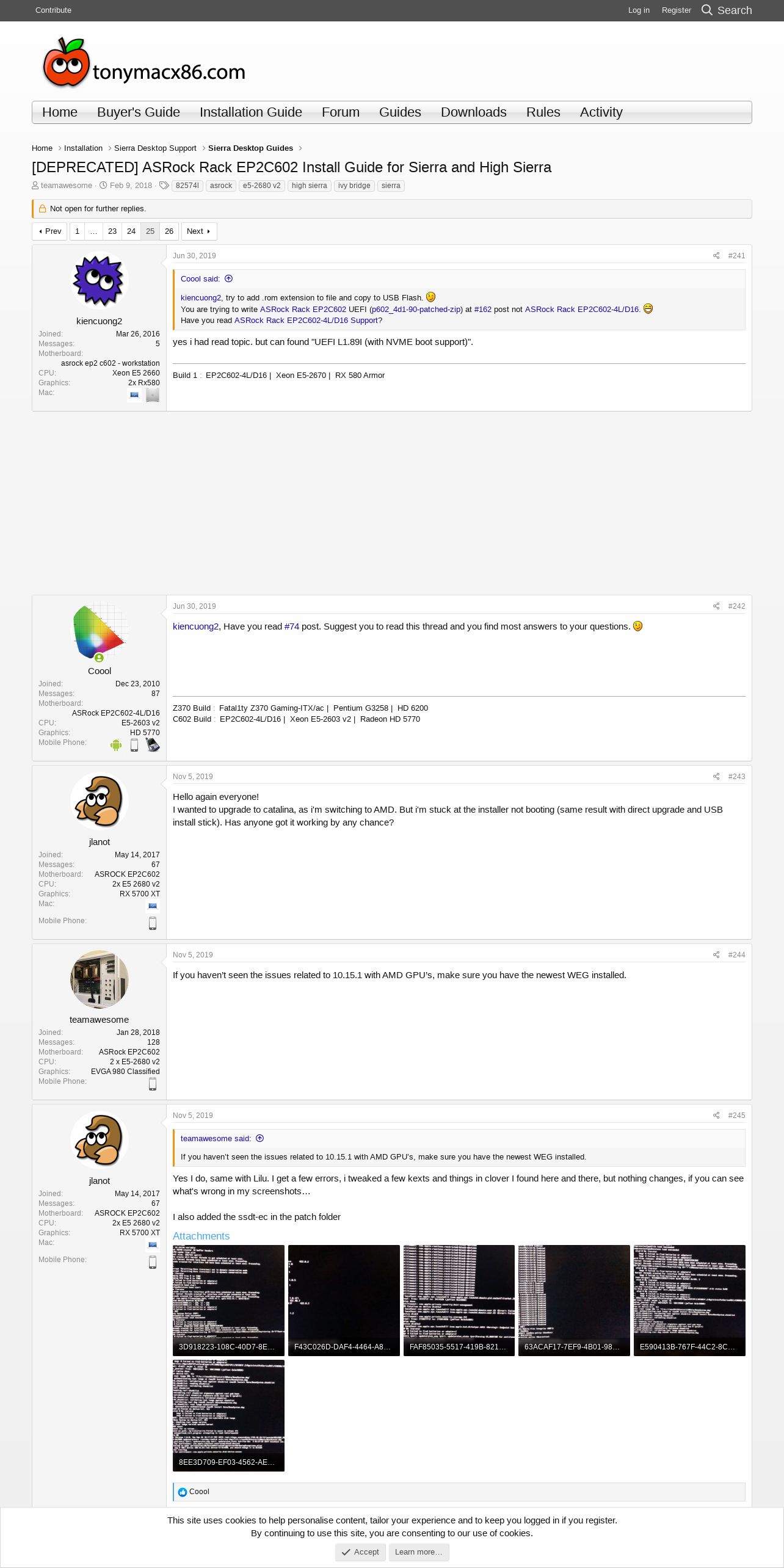Click the 'e5-2680 v2' tag
784x1568 pixels.
[261, 186]
